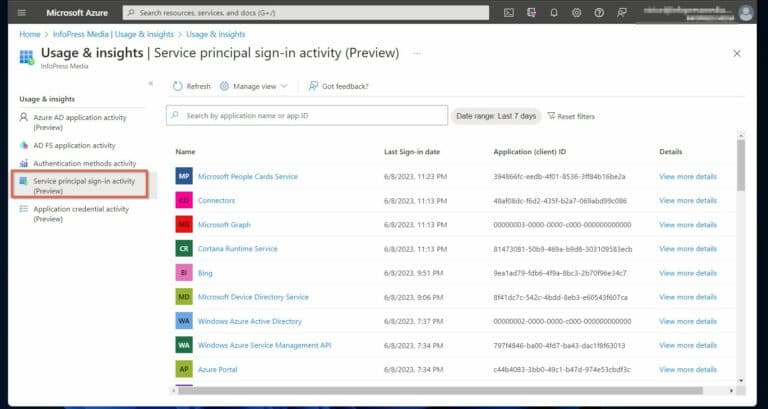The image size is (768, 409).
Task: View more details for People Cards Service
Action: pos(688,176)
